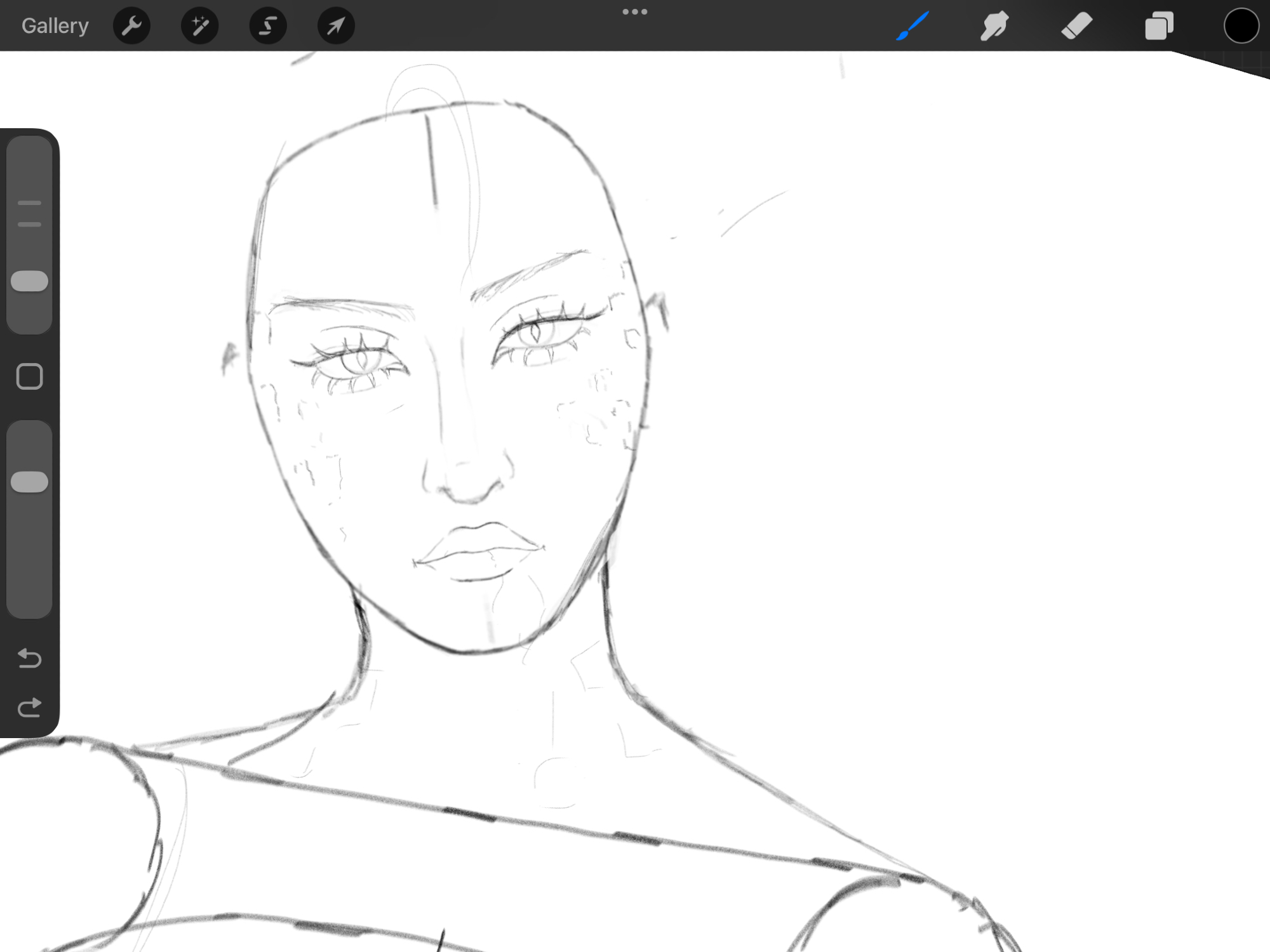Select the Transform arrow tool

(x=336, y=26)
